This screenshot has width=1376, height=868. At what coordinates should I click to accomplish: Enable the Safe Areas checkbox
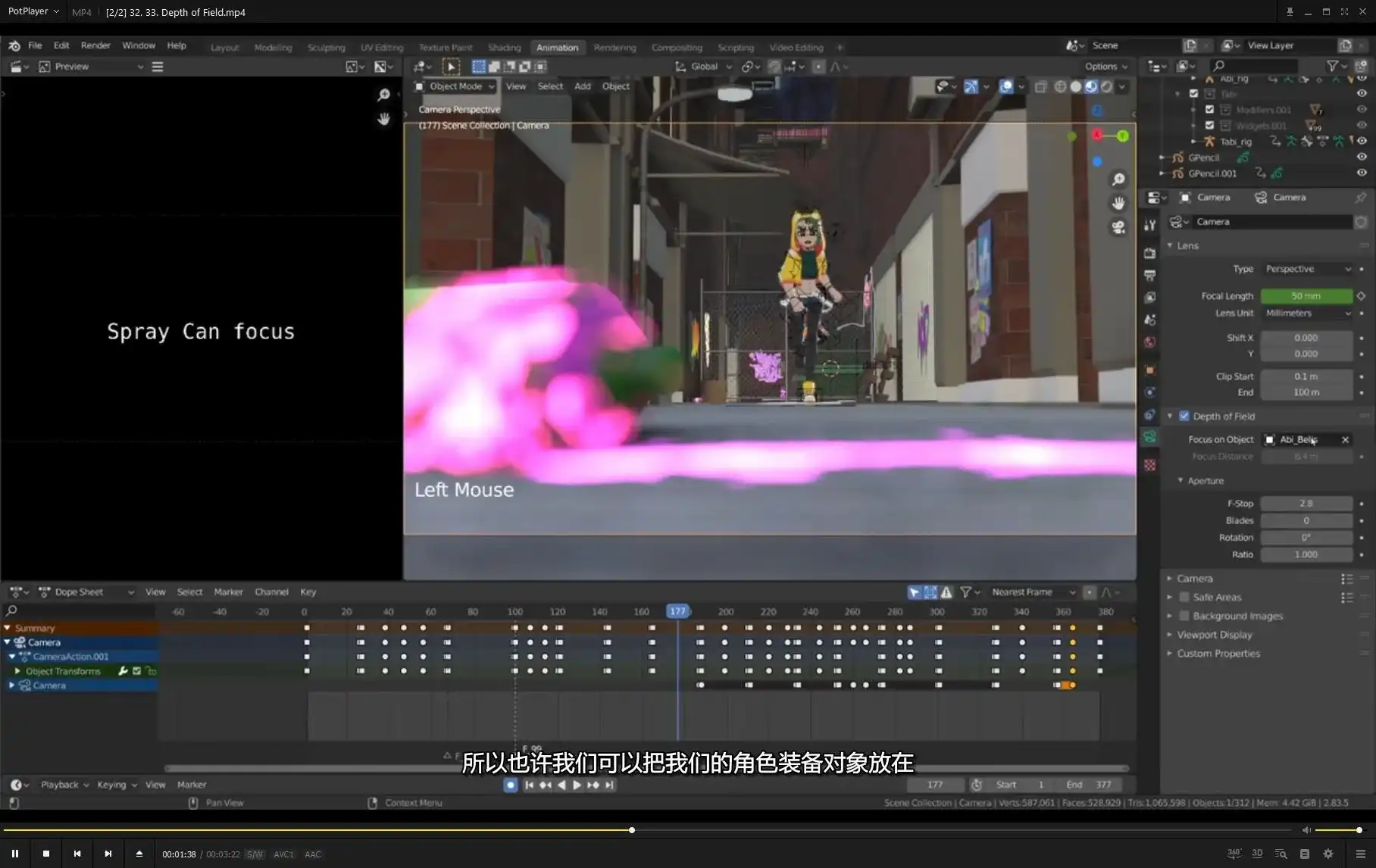[x=1184, y=597]
